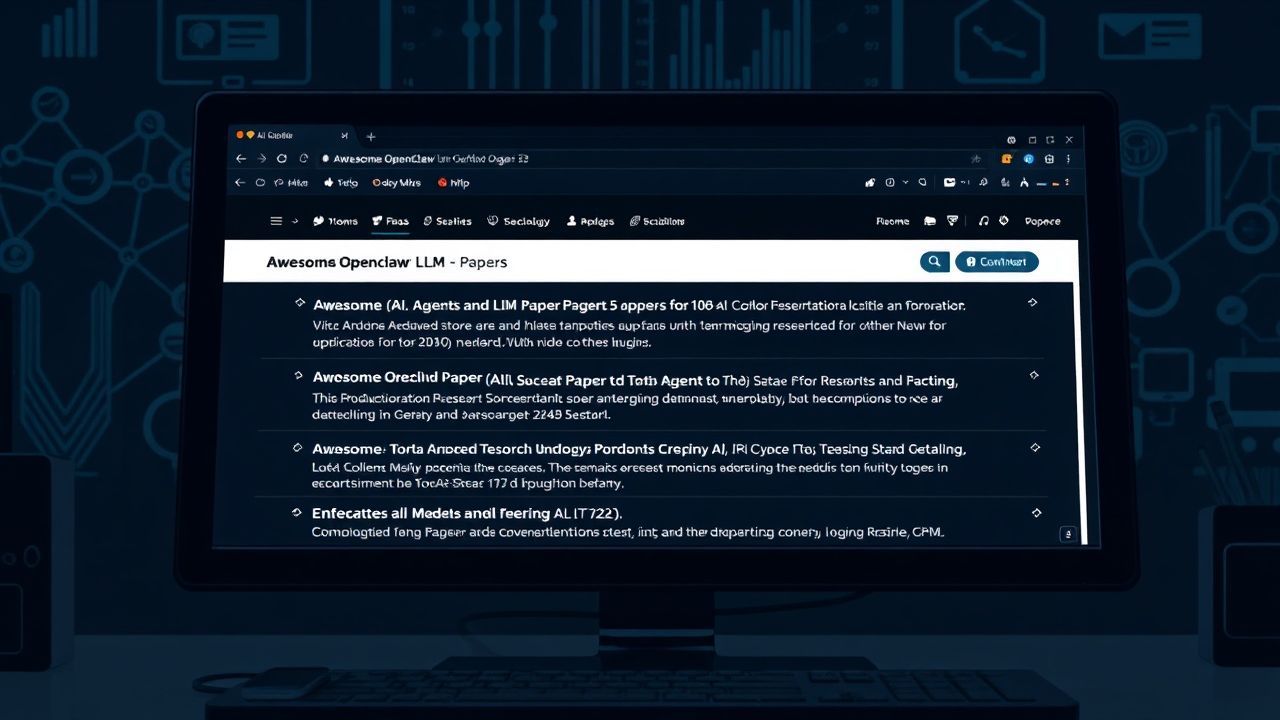Screen dimensions: 1280x720
Task: Select the search icon on the papers page
Action: 934,261
